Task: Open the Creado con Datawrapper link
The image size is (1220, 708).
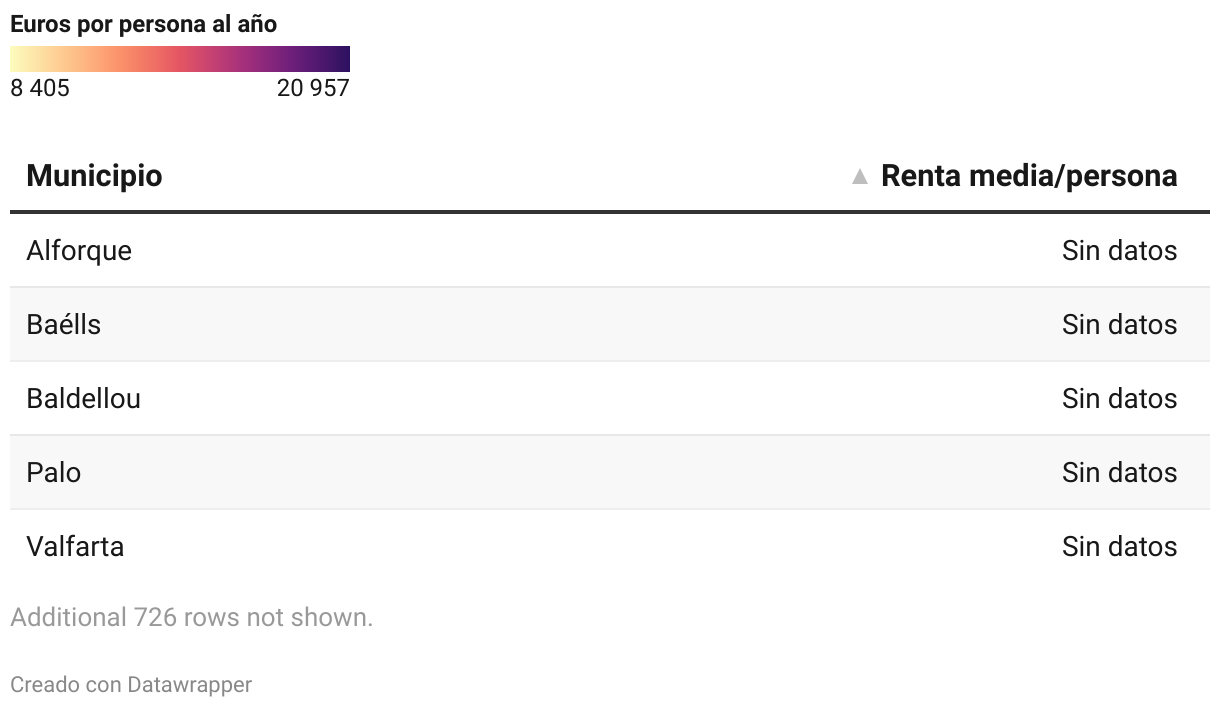Action: click(x=131, y=685)
